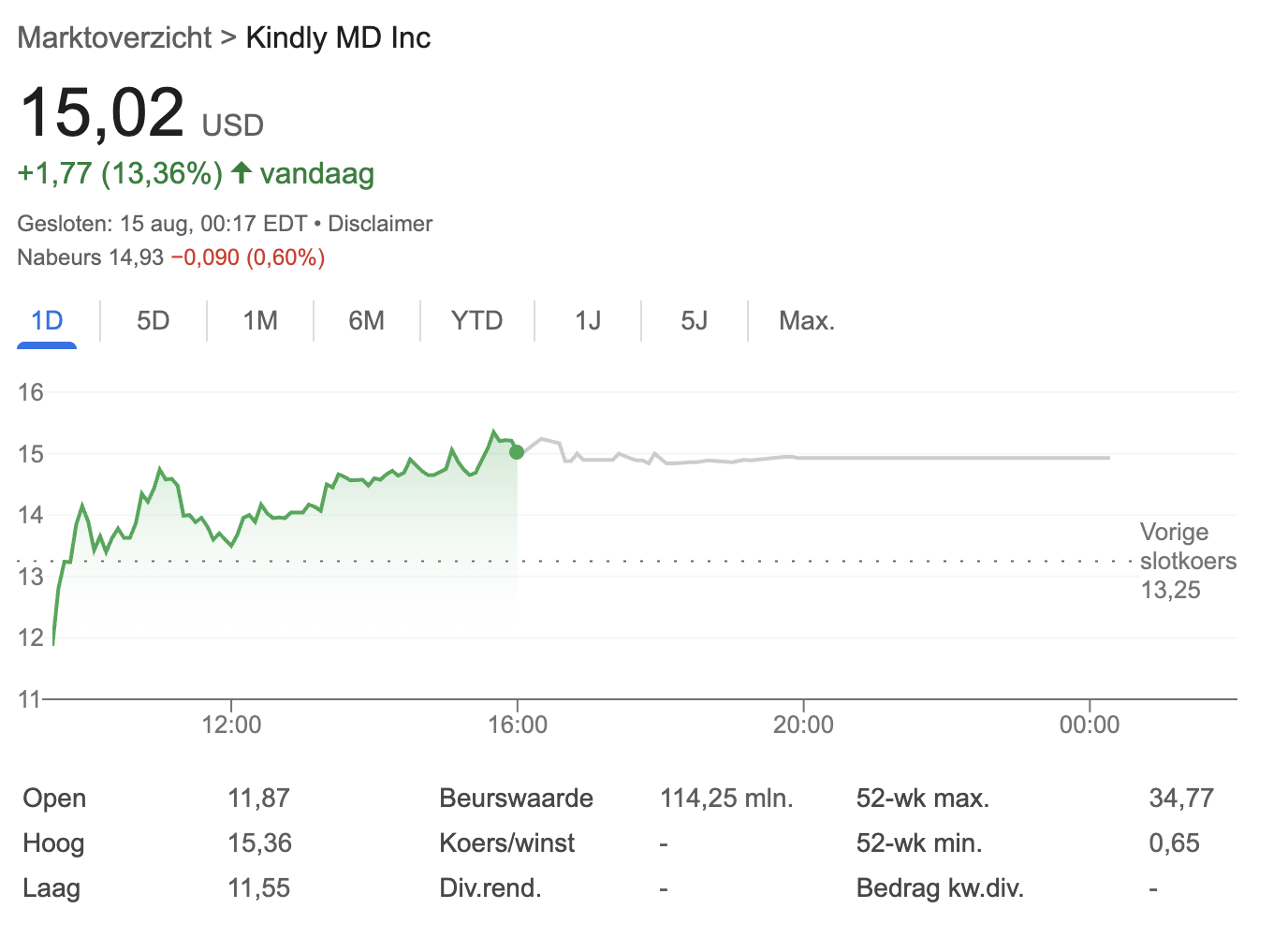Click the green upward arrow icon
The width and height of the screenshot is (1288, 938).
coord(241,173)
